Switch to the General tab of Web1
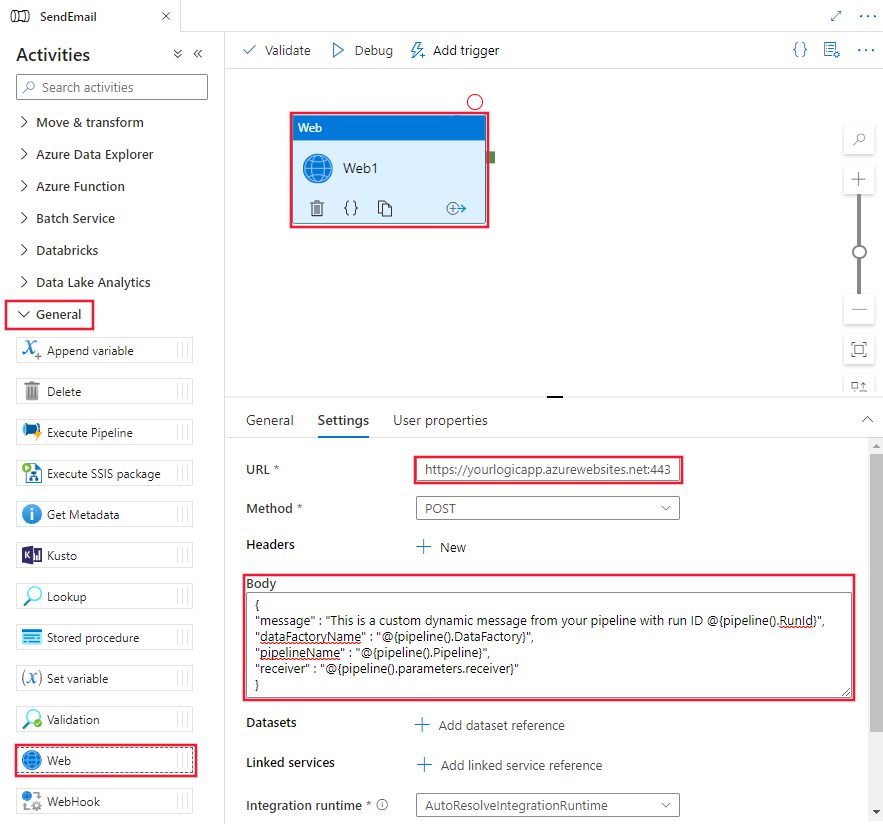The image size is (883, 824). pos(269,420)
